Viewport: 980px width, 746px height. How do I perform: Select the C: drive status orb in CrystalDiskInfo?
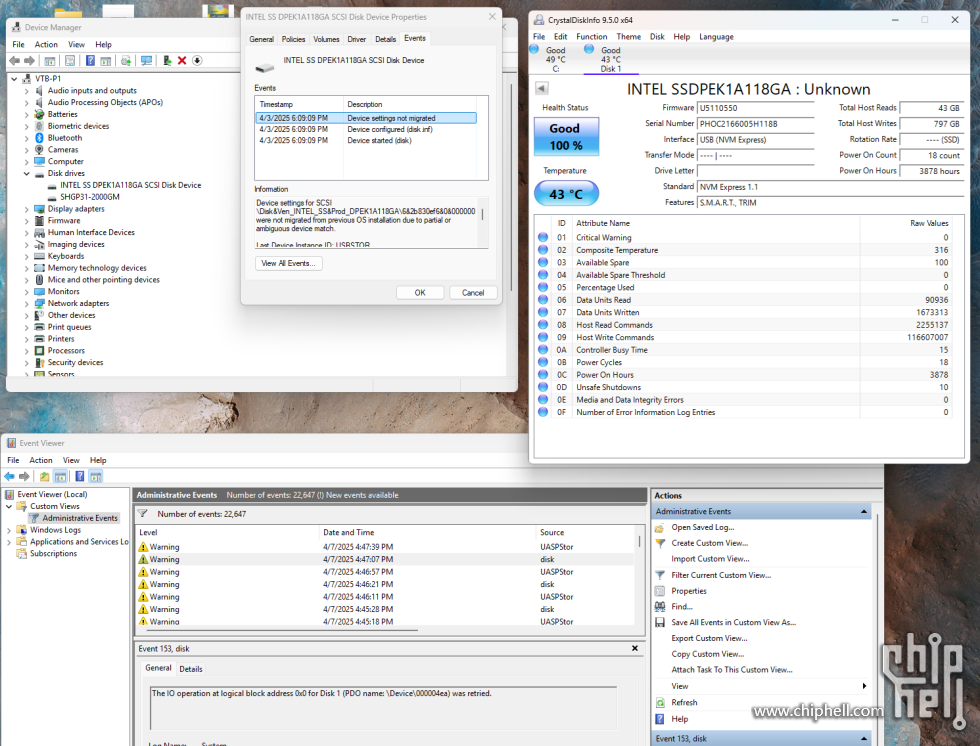[534, 49]
